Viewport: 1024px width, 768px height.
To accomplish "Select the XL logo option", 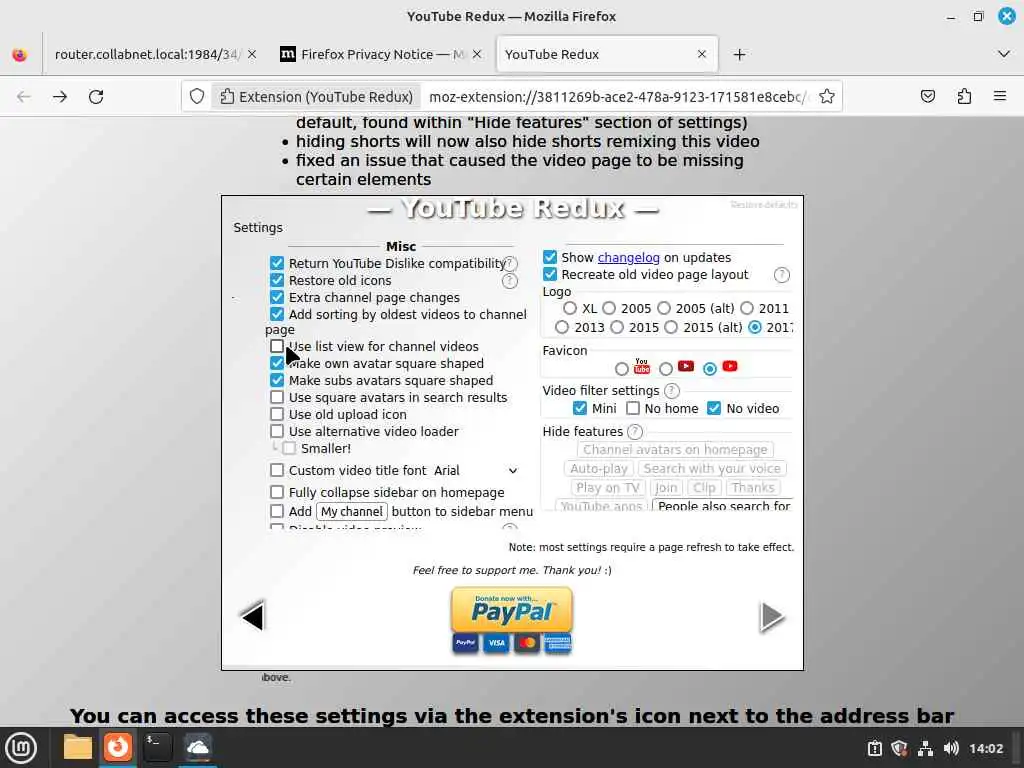I will (570, 308).
